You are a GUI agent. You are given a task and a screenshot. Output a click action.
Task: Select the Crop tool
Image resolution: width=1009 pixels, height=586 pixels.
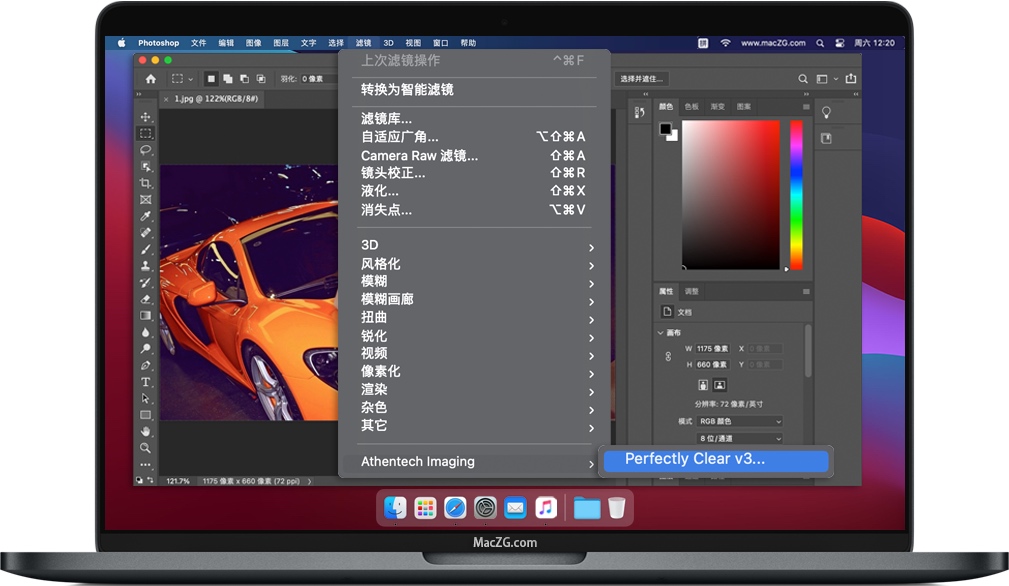pyautogui.click(x=145, y=184)
